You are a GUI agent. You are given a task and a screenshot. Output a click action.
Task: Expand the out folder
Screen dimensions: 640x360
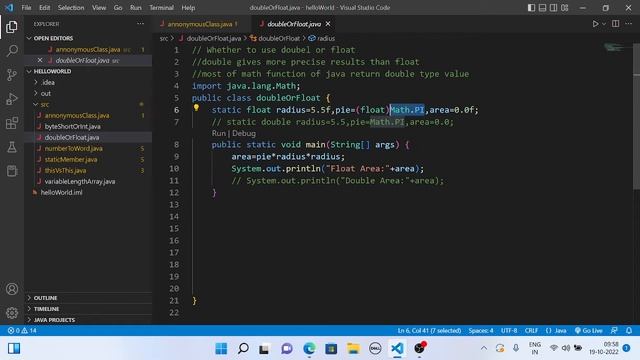(46, 93)
